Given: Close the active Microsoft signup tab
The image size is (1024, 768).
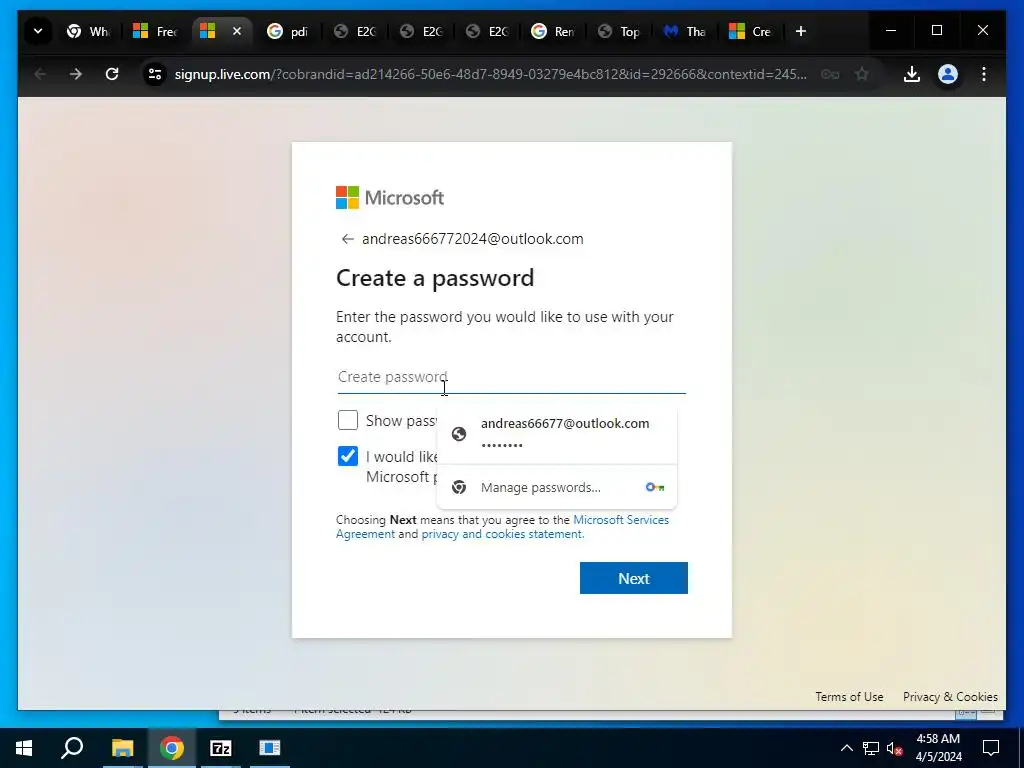Looking at the screenshot, I should pyautogui.click(x=237, y=31).
